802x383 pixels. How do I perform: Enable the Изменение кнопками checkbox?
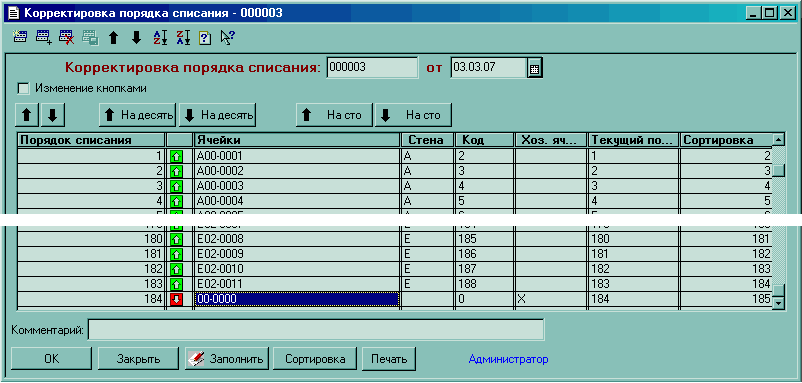coord(23,88)
